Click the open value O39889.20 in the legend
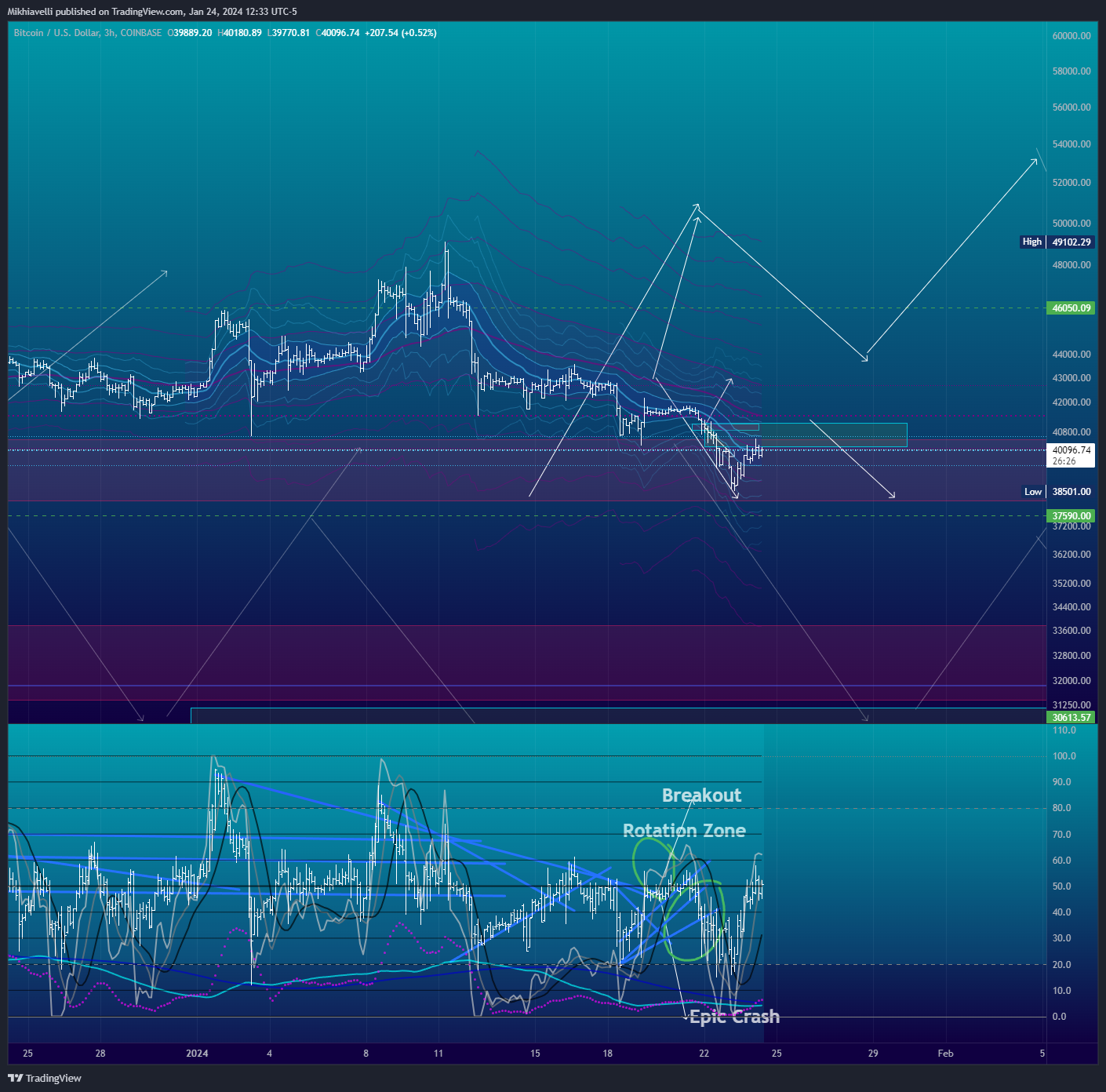The height and width of the screenshot is (1092, 1106). pyautogui.click(x=190, y=33)
